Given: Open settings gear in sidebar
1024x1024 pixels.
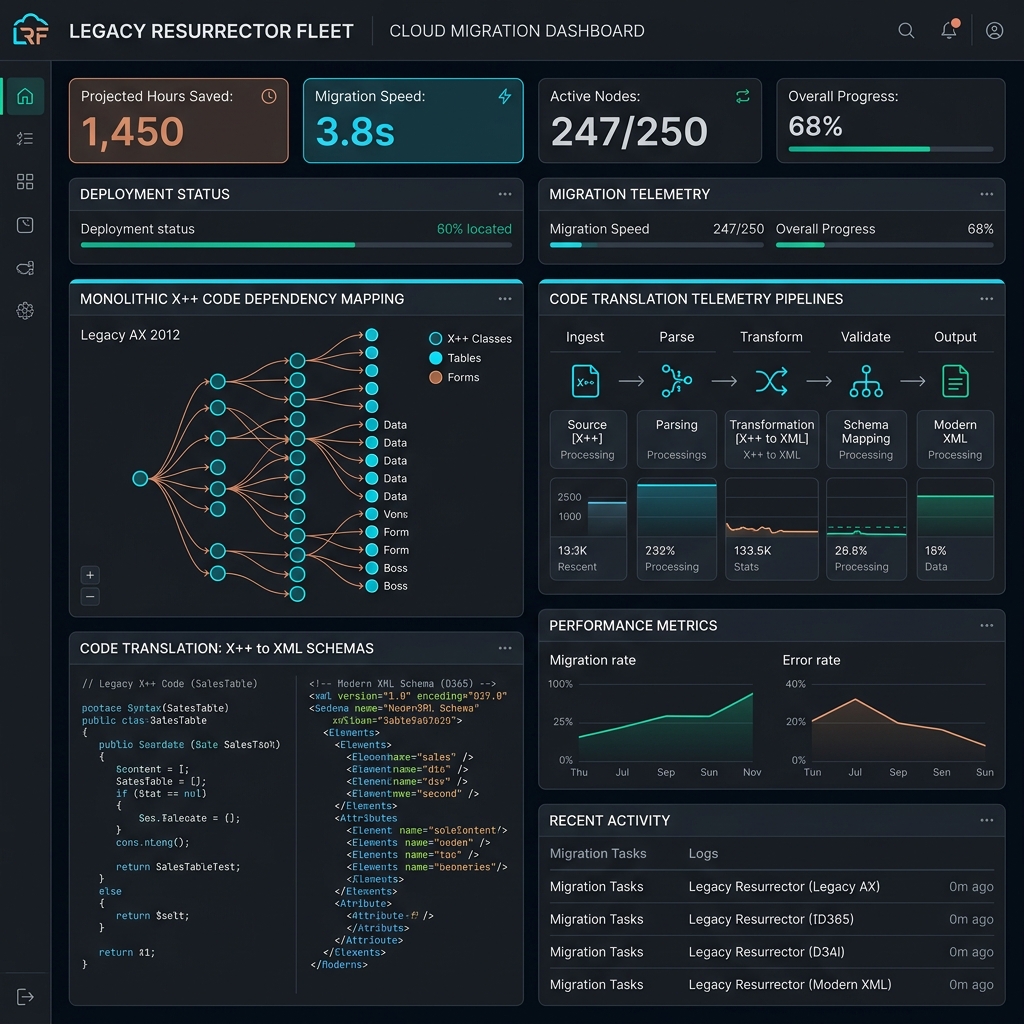Looking at the screenshot, I should (25, 311).
